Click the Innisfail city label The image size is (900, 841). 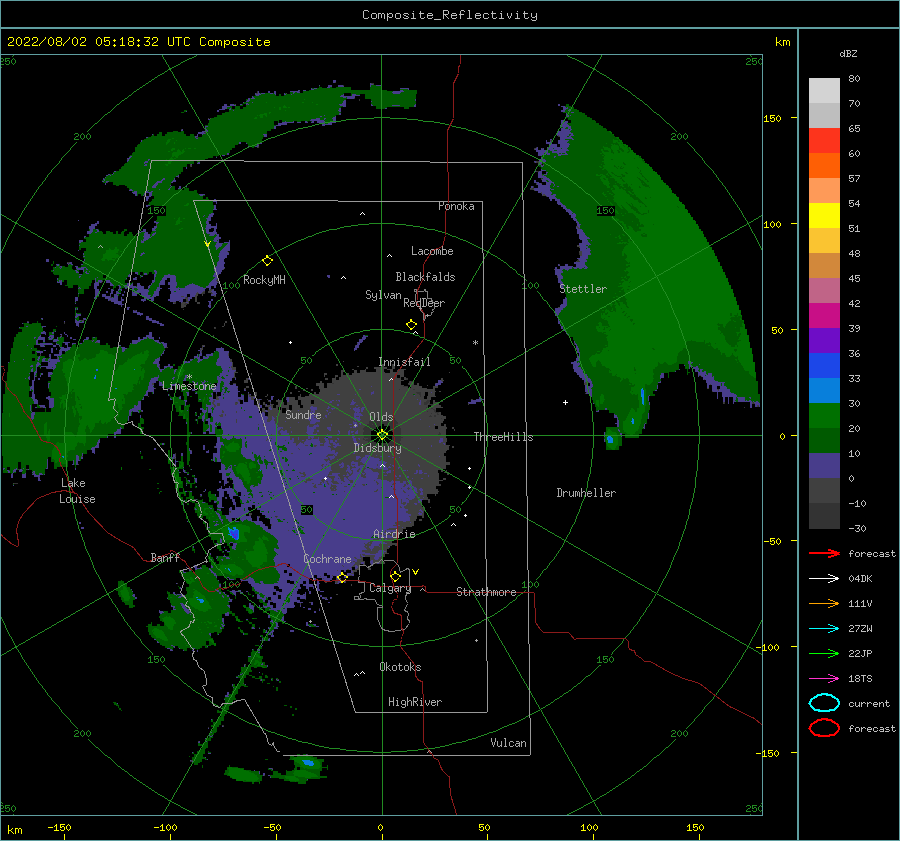404,362
